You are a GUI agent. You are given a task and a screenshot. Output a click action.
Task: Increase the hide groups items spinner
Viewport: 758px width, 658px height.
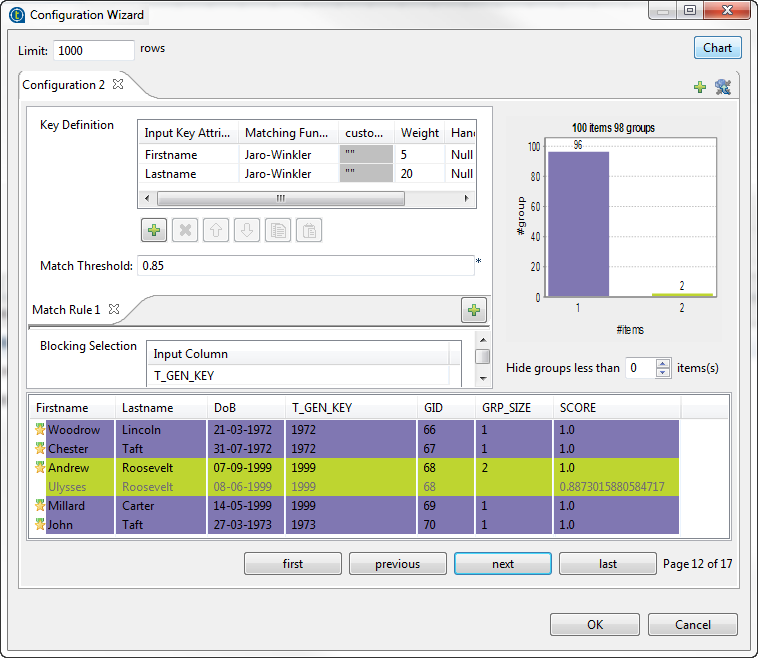(x=662, y=363)
